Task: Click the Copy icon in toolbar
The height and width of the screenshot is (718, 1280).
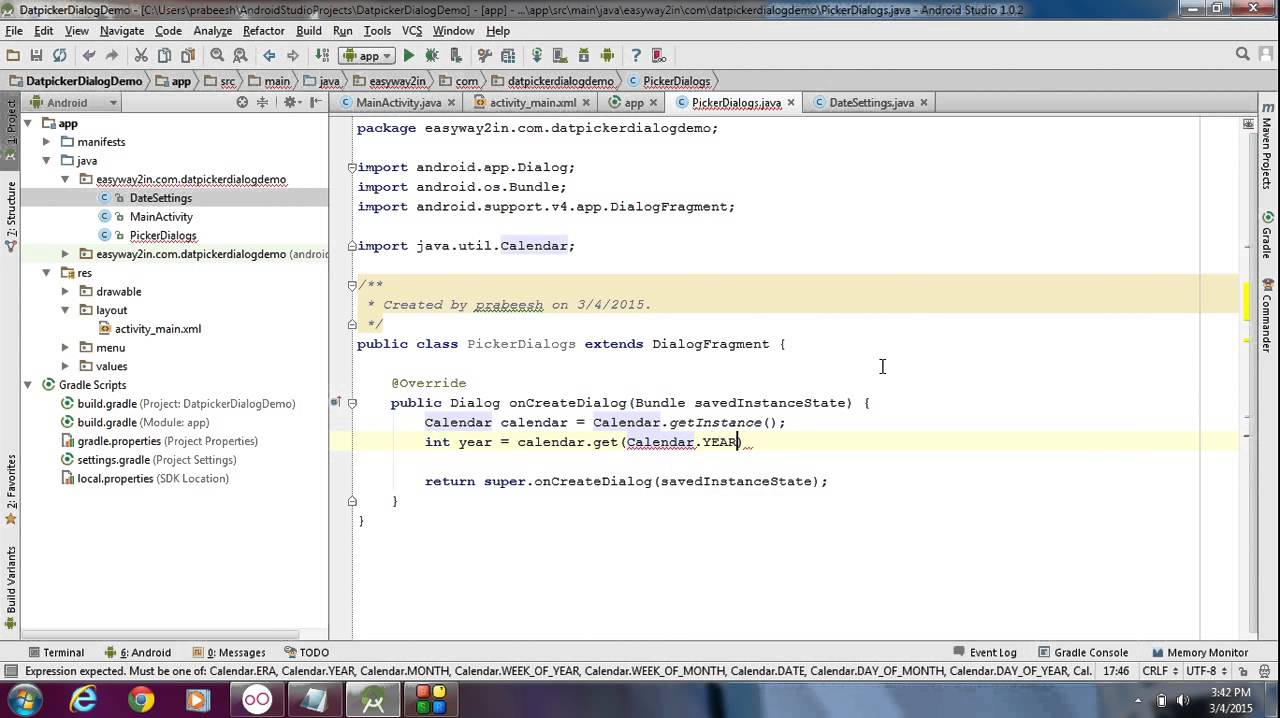Action: click(x=164, y=56)
